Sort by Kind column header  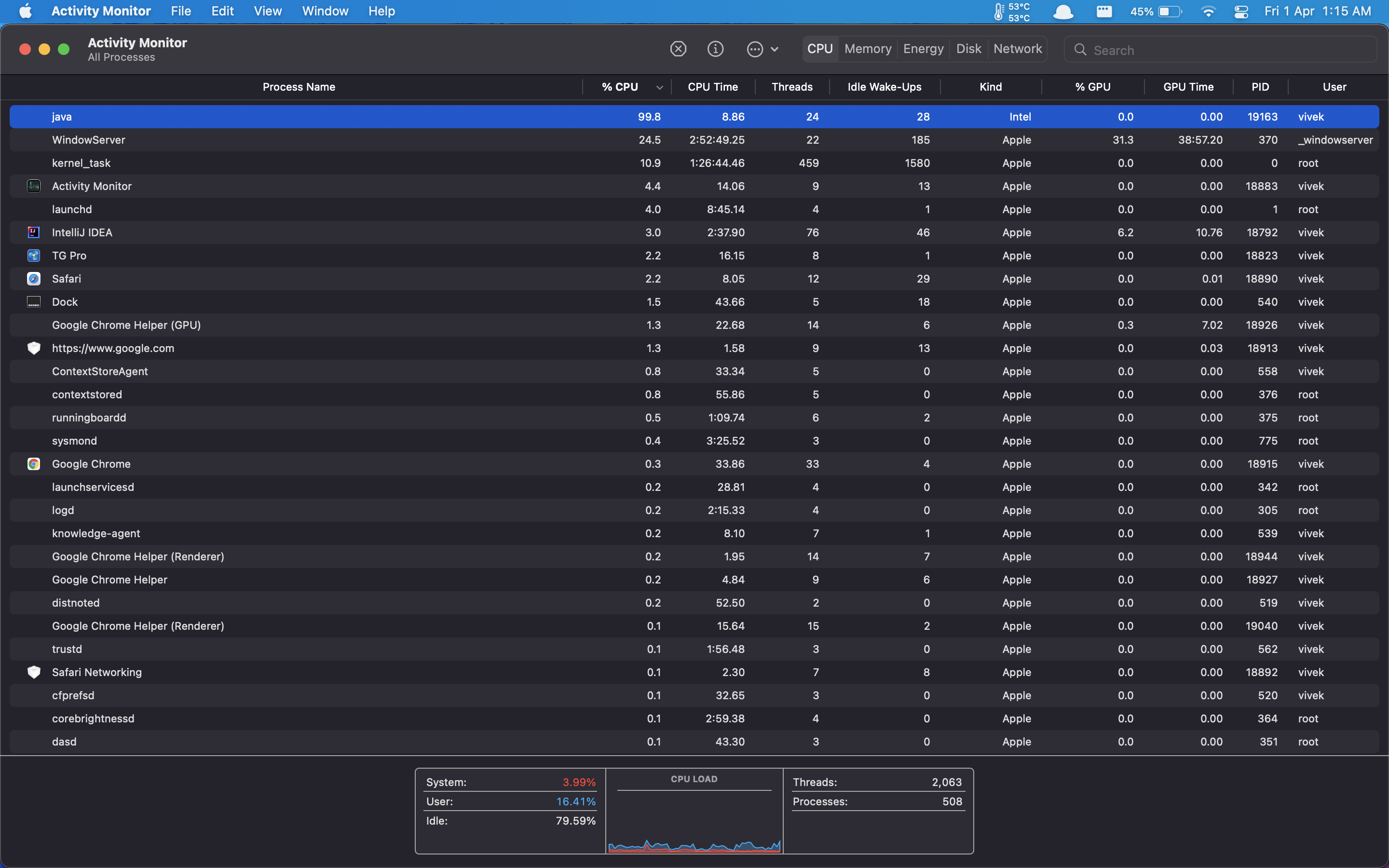tap(990, 87)
